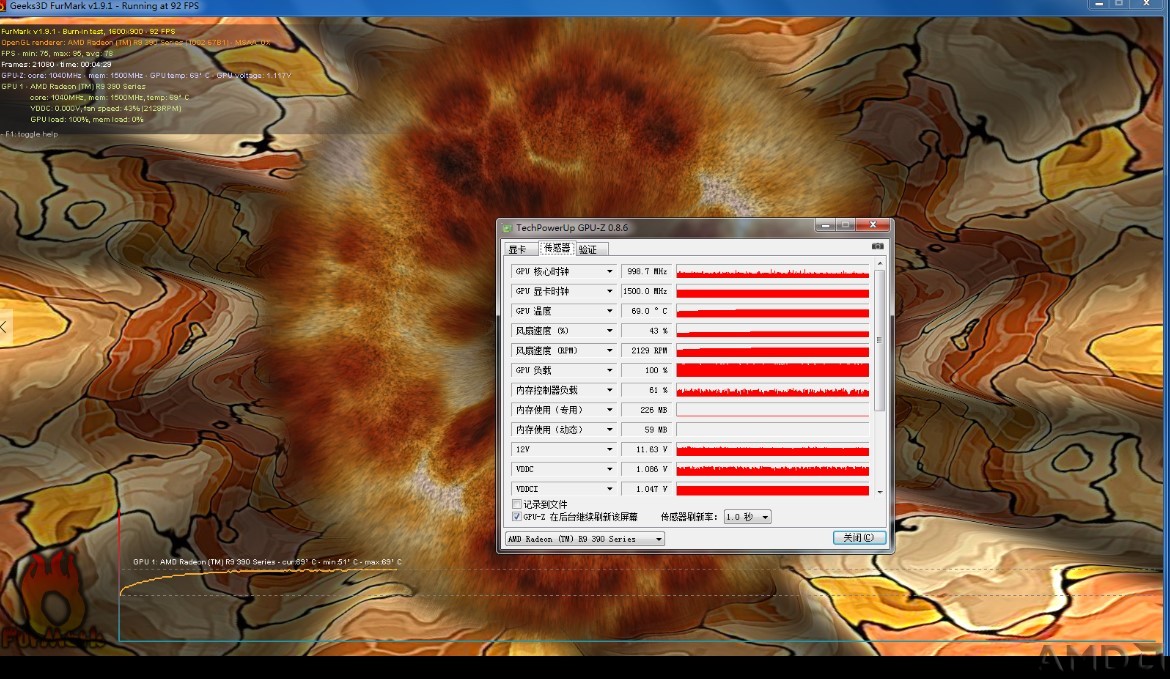Click the 内存控制器负载 history graph
This screenshot has width=1170, height=679.
[x=772, y=390]
